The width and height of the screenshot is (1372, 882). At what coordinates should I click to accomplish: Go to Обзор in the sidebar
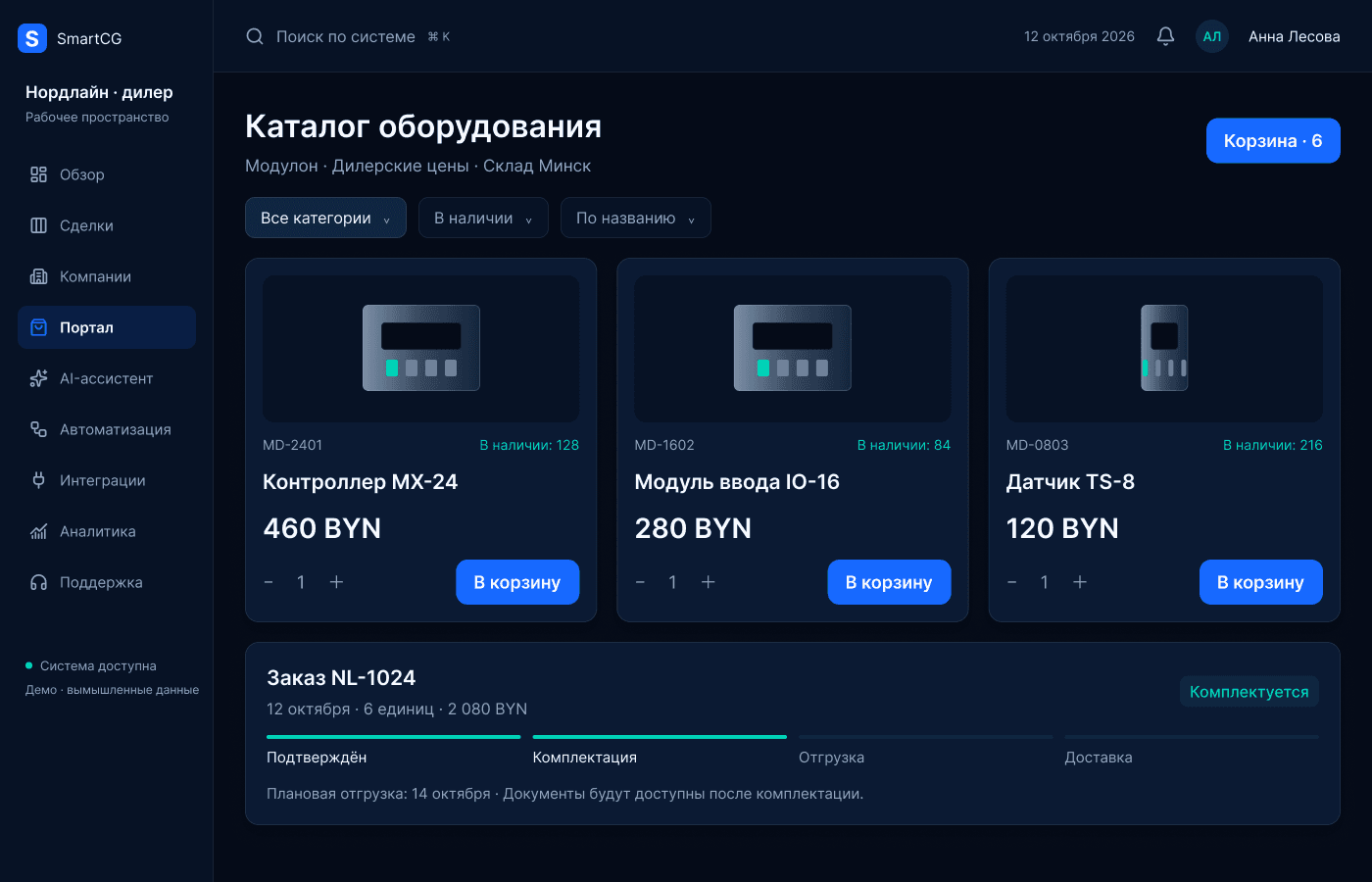(107, 174)
